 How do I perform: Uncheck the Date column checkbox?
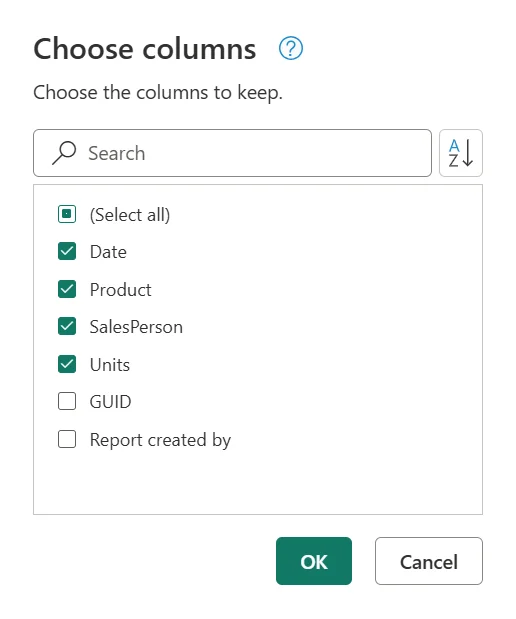tap(67, 251)
